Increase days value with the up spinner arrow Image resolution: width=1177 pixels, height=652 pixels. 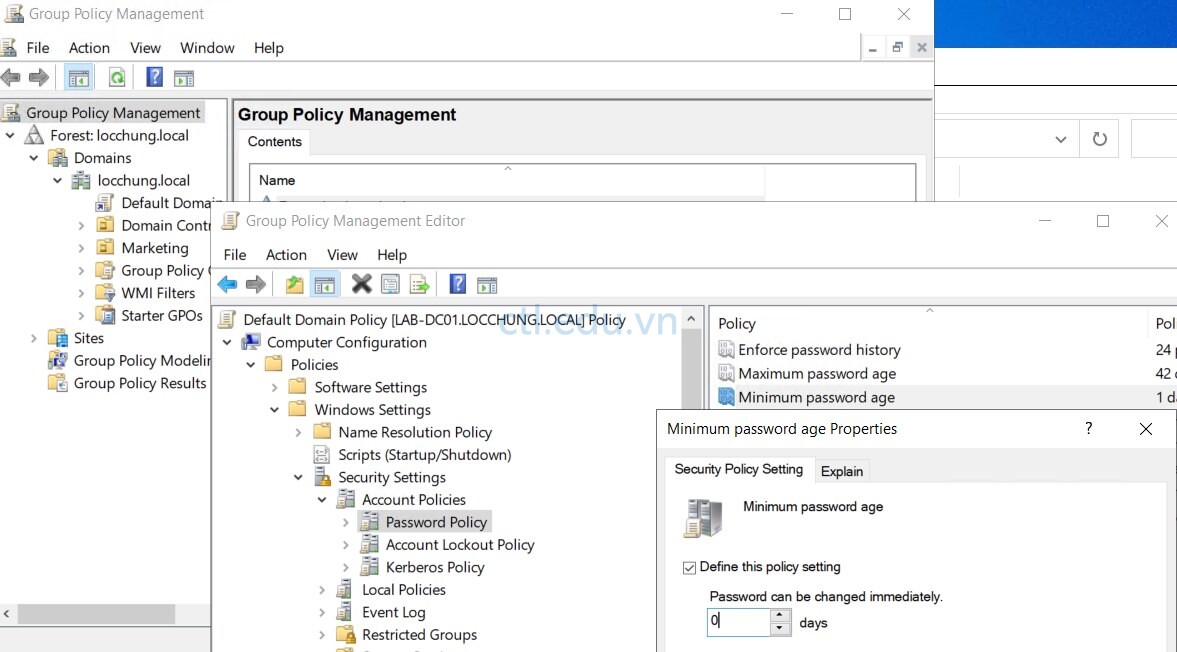tap(780, 615)
